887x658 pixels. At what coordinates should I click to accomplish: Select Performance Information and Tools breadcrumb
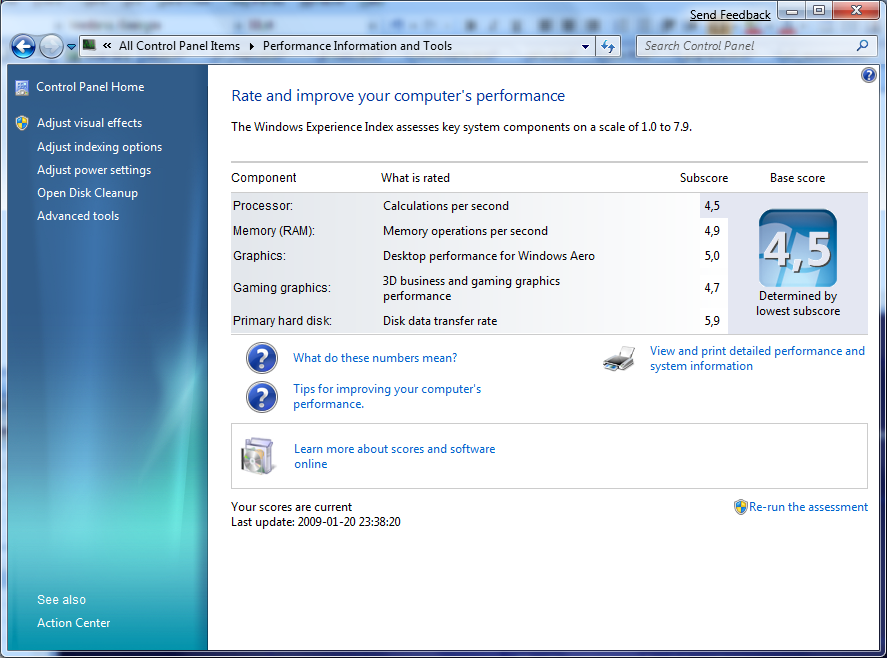click(x=358, y=46)
